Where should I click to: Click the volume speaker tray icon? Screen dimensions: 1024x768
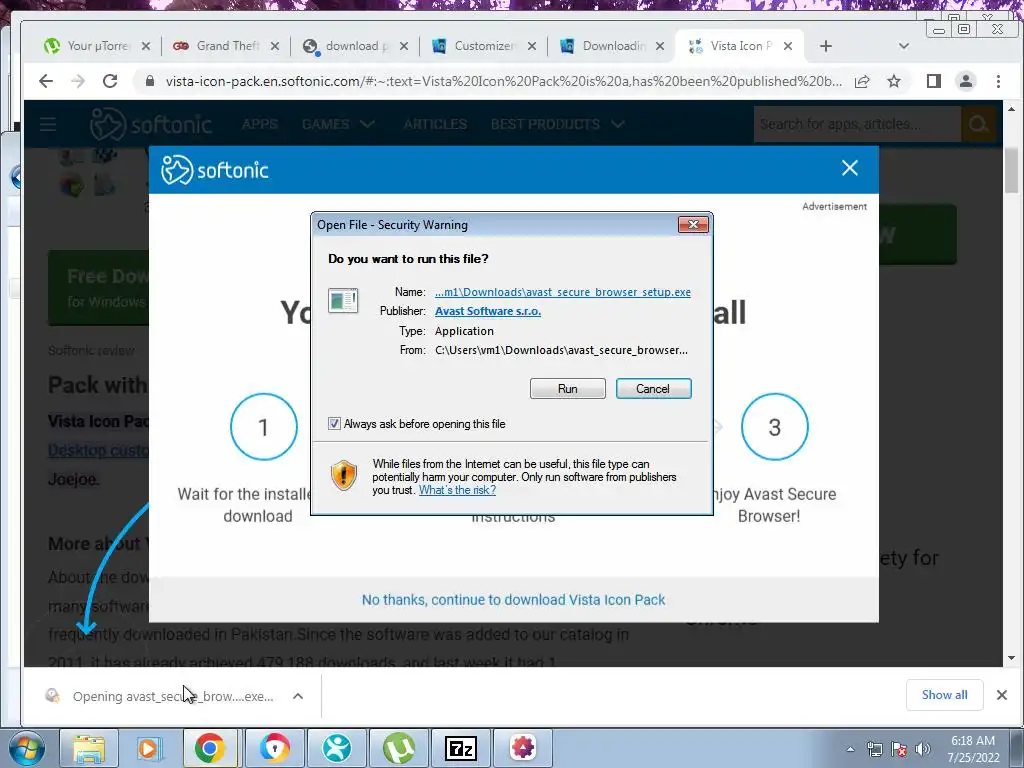(x=923, y=749)
